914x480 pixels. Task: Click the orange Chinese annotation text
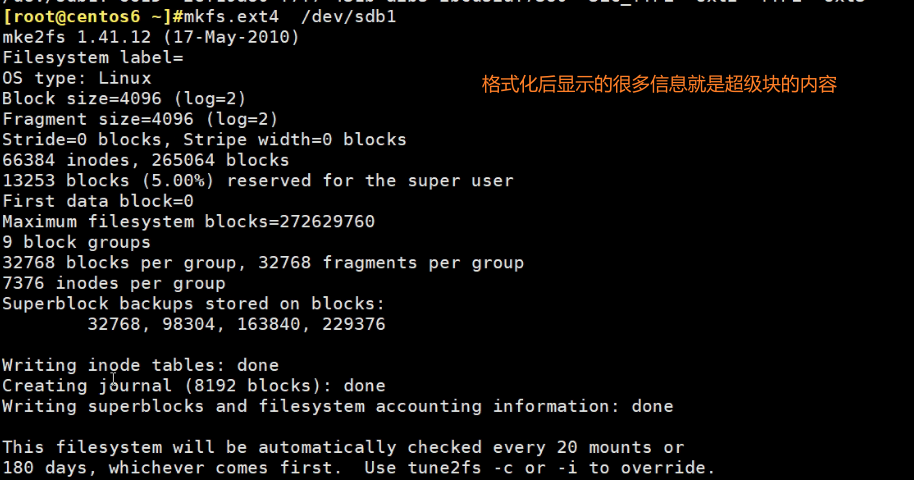point(659,85)
